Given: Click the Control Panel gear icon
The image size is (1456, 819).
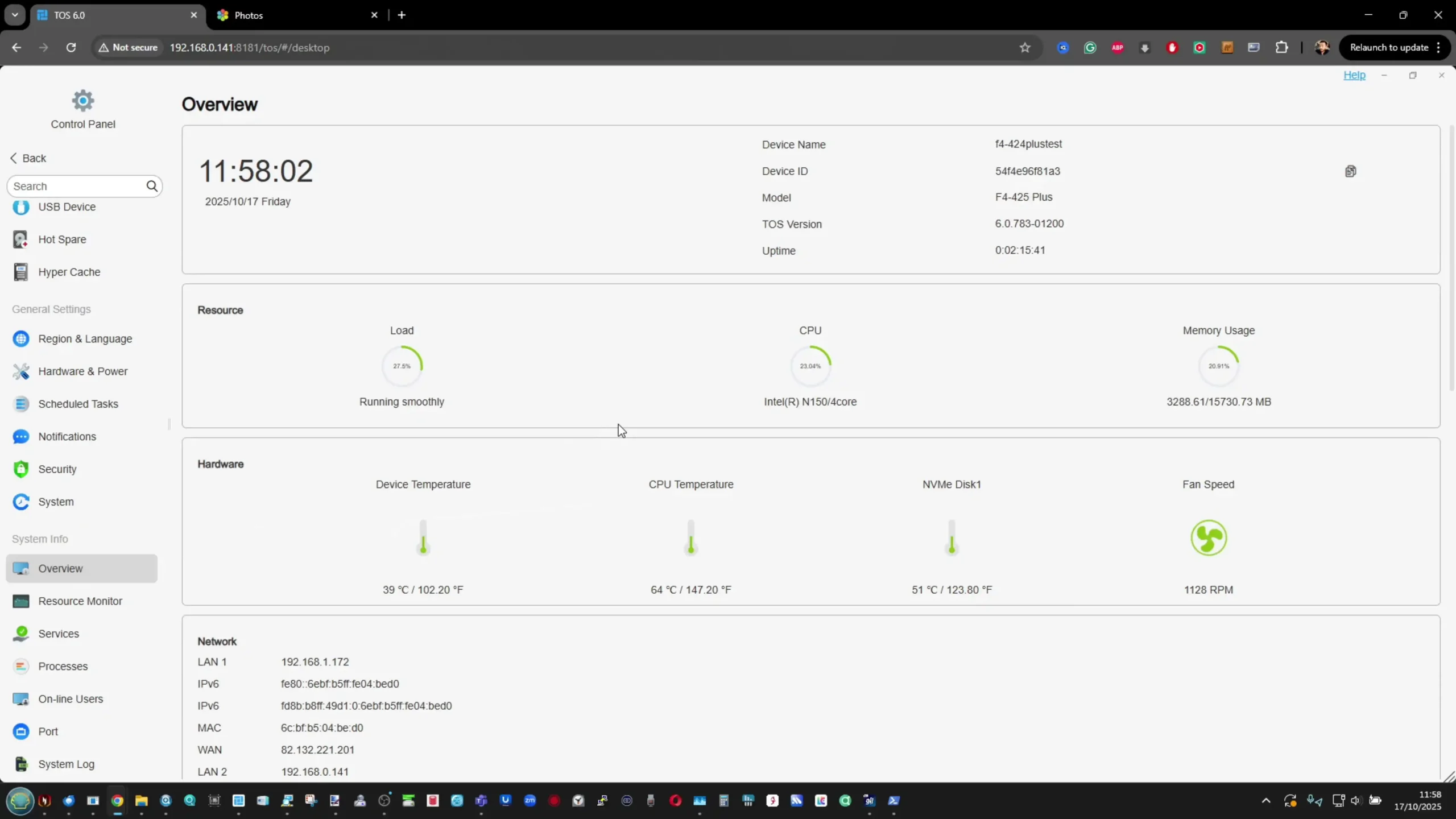Looking at the screenshot, I should [83, 101].
